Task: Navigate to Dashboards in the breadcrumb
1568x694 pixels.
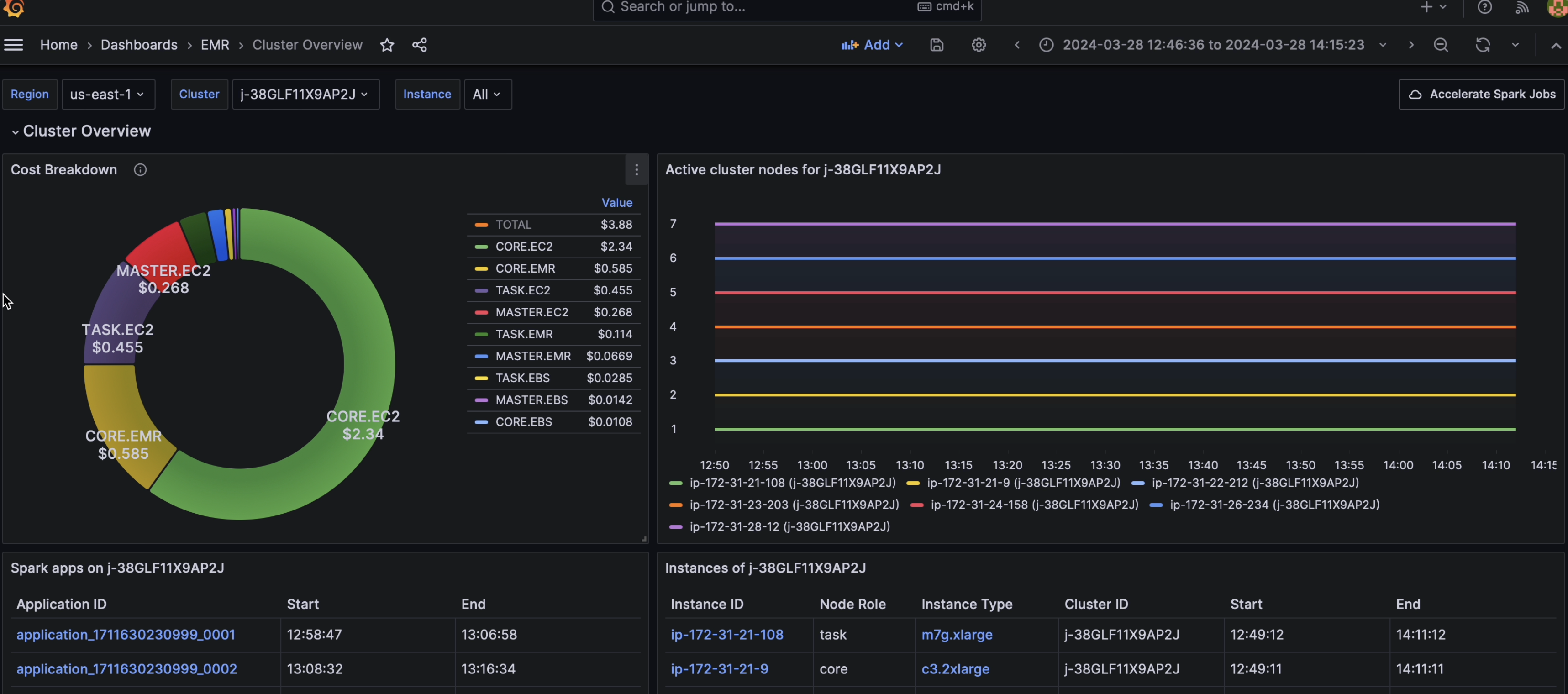Action: click(x=139, y=44)
